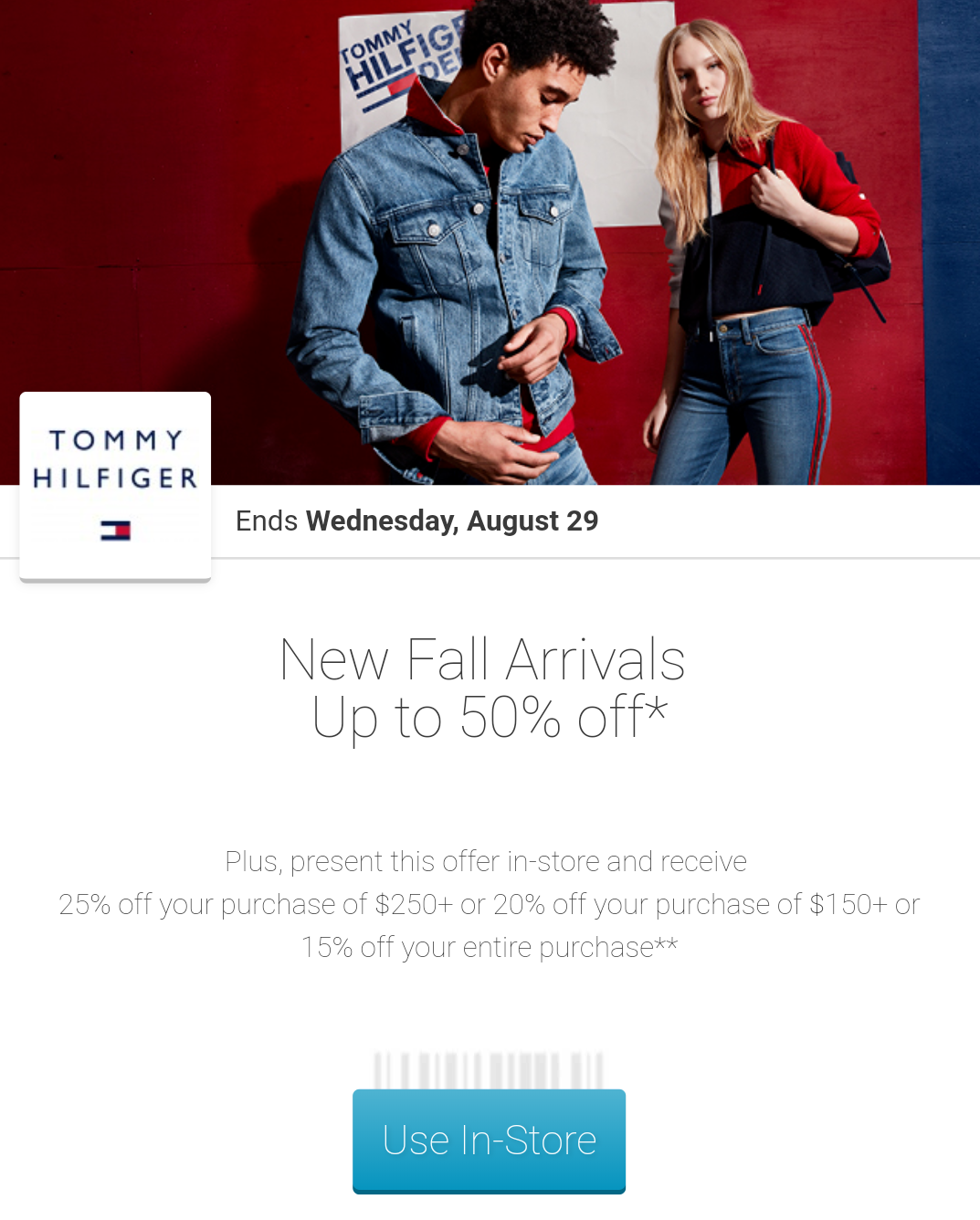Select the hero photo of the two models
This screenshot has height=1220, width=980.
490,242
